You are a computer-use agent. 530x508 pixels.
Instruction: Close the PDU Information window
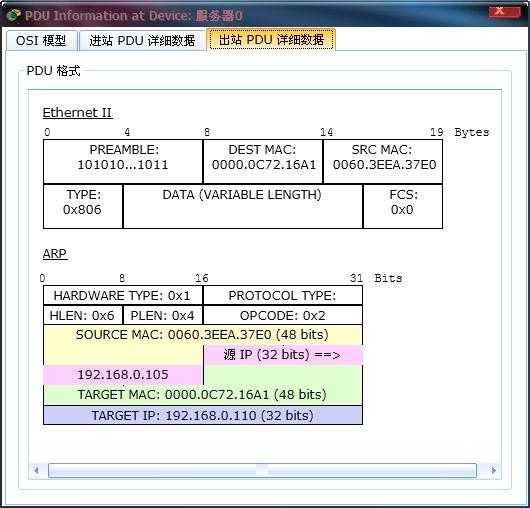point(504,11)
